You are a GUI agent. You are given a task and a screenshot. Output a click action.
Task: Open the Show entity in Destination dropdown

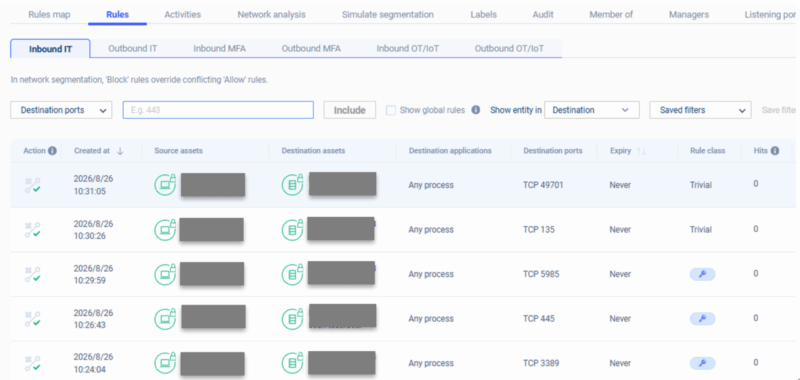click(x=592, y=110)
